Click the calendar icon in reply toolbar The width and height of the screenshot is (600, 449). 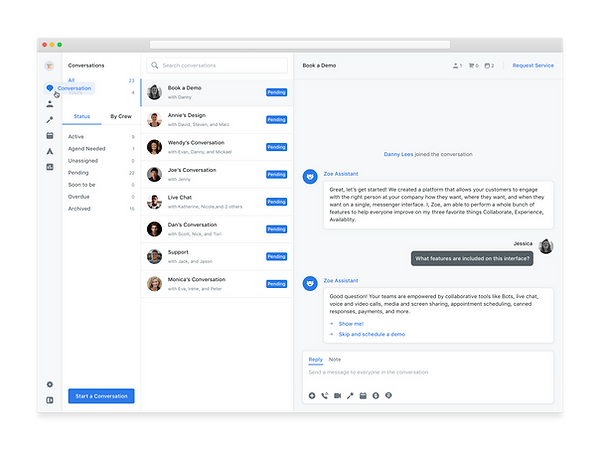tap(363, 396)
